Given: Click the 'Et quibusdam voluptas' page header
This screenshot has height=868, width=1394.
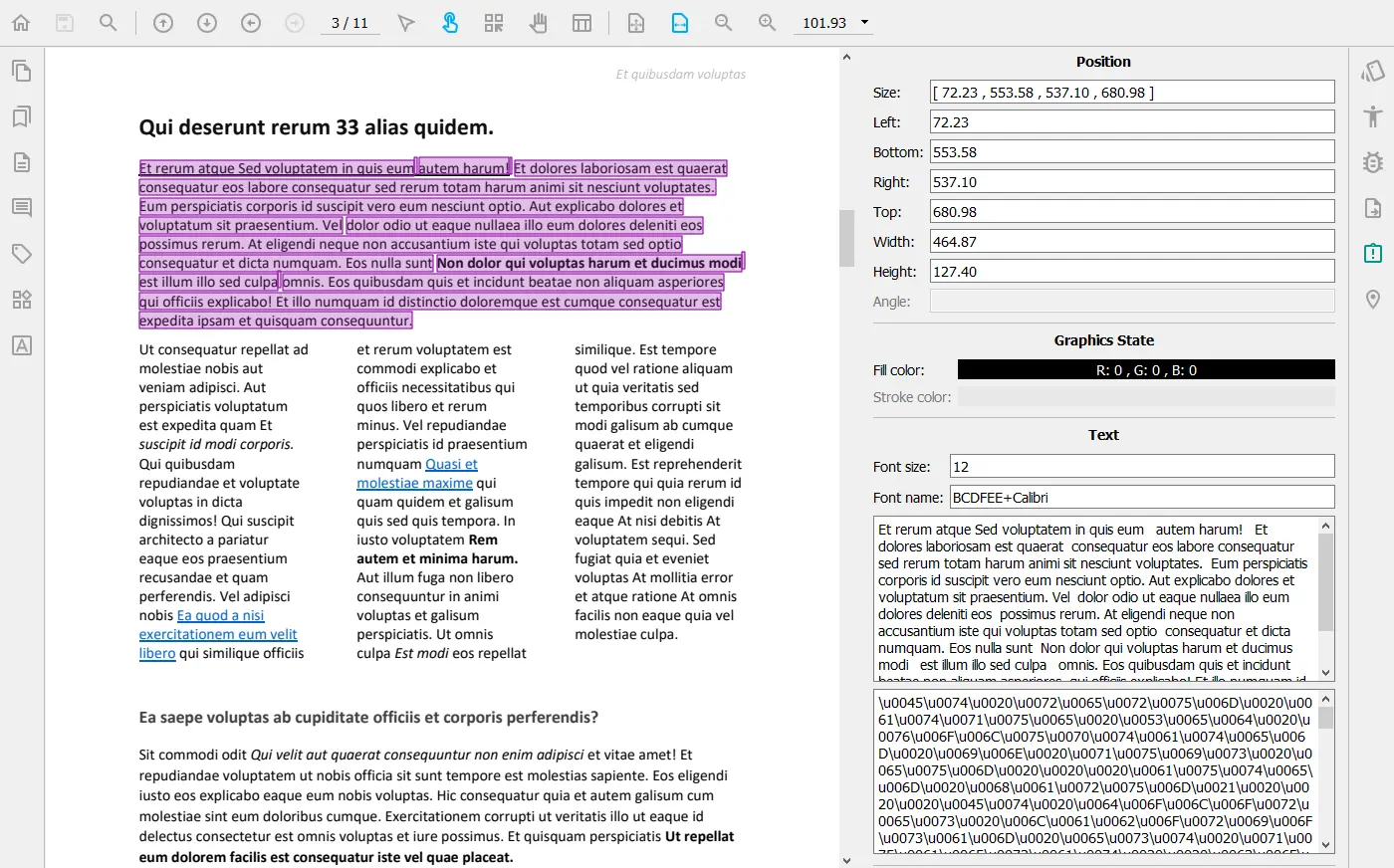Looking at the screenshot, I should 680,74.
